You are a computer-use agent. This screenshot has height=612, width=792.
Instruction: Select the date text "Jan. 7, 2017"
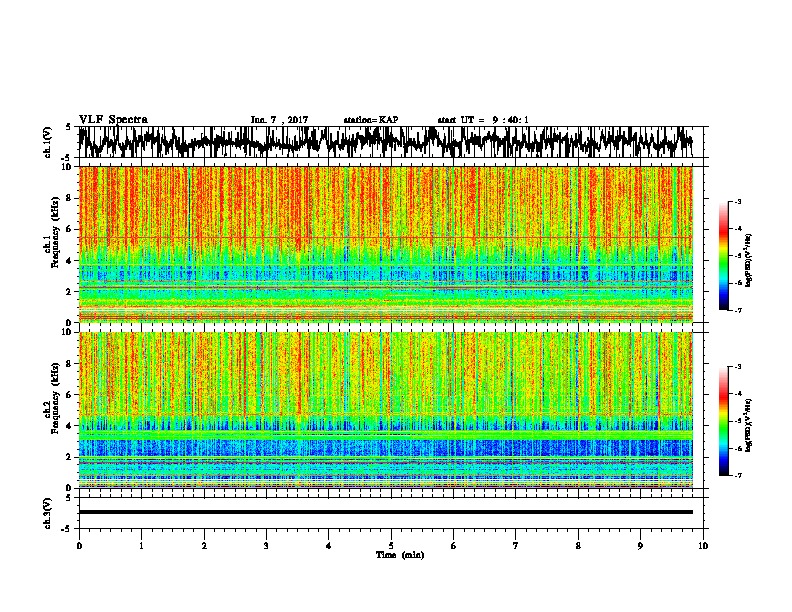click(279, 120)
